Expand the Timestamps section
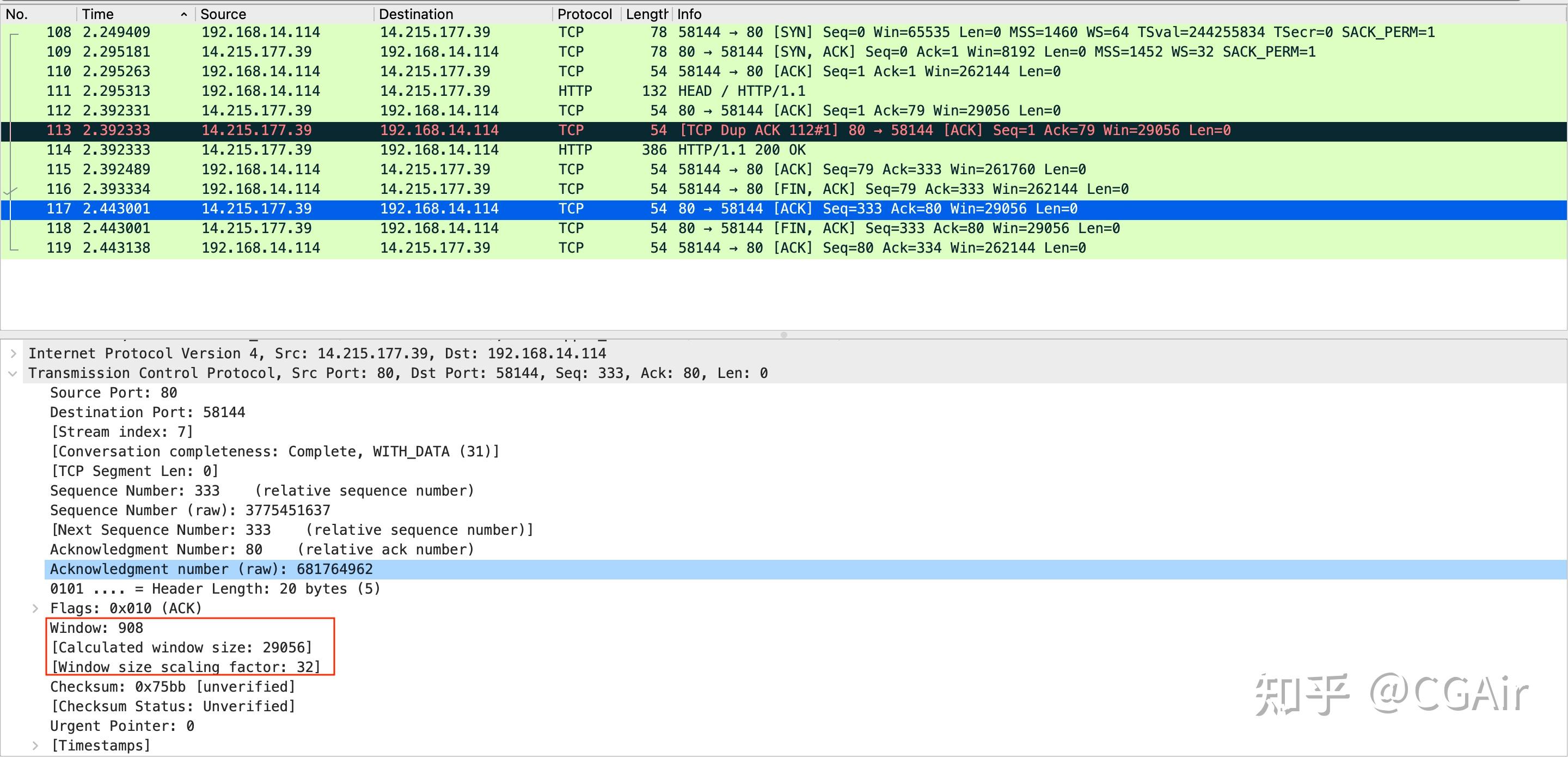 tap(35, 745)
